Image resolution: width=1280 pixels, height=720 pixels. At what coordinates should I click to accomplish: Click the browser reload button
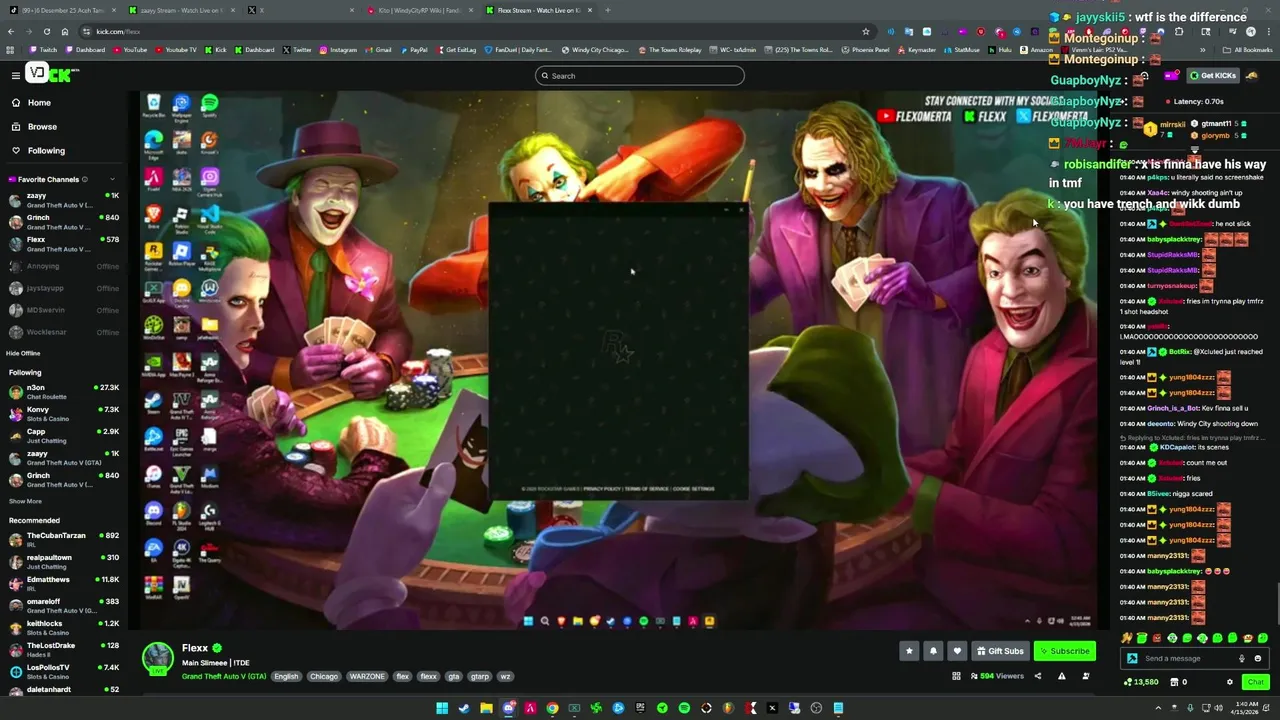46,31
